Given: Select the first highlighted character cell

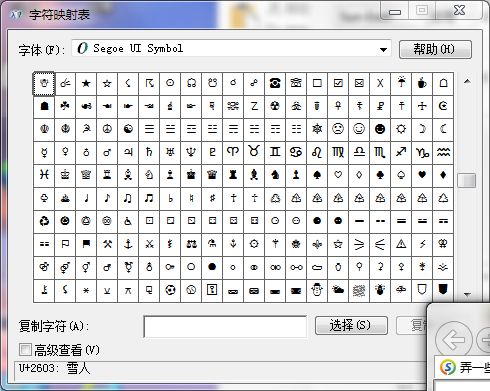Looking at the screenshot, I should point(44,83).
